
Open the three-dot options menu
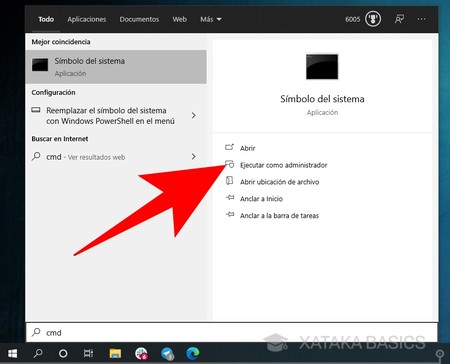click(x=421, y=19)
